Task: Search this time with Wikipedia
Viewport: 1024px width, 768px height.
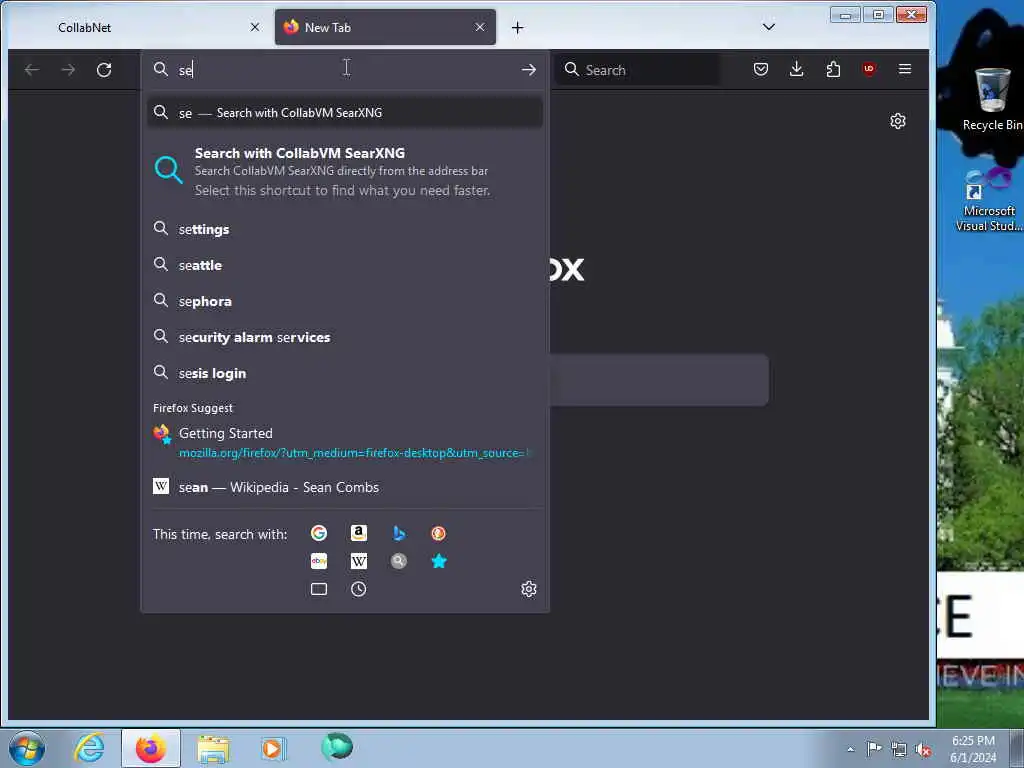Action: (x=359, y=561)
